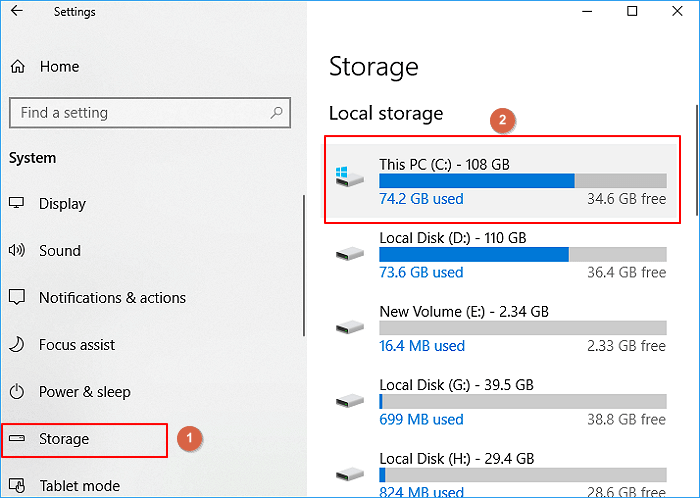Open the 16.4 MB used link
Screen dimensions: 700x498
[x=422, y=346]
